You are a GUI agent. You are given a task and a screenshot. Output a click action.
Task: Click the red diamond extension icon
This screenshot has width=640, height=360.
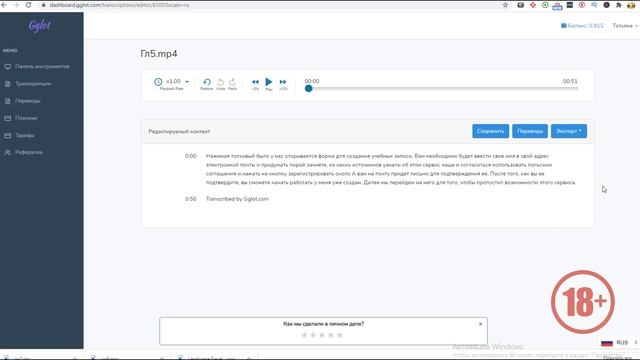pos(533,5)
